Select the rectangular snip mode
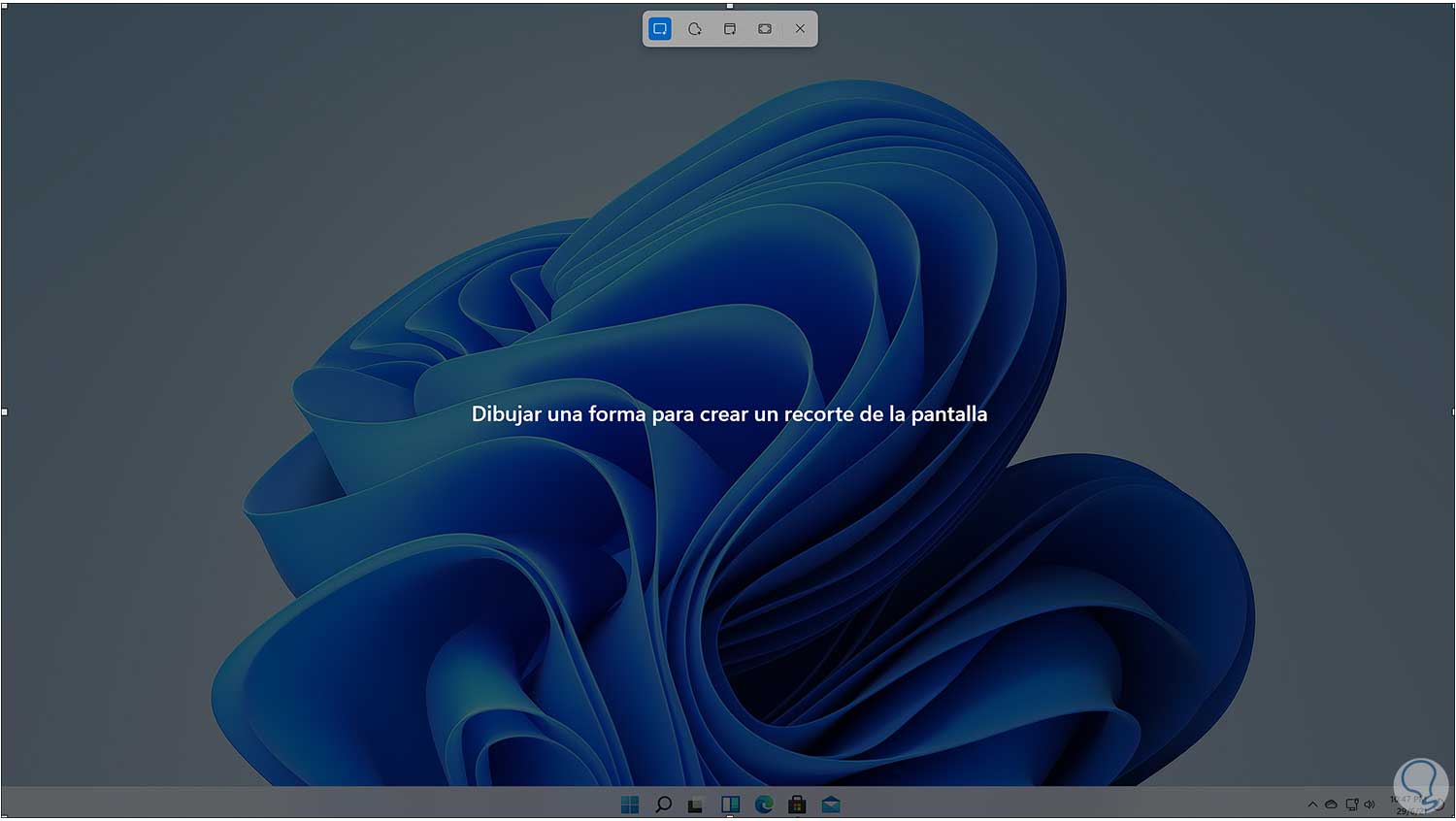 pyautogui.click(x=660, y=29)
